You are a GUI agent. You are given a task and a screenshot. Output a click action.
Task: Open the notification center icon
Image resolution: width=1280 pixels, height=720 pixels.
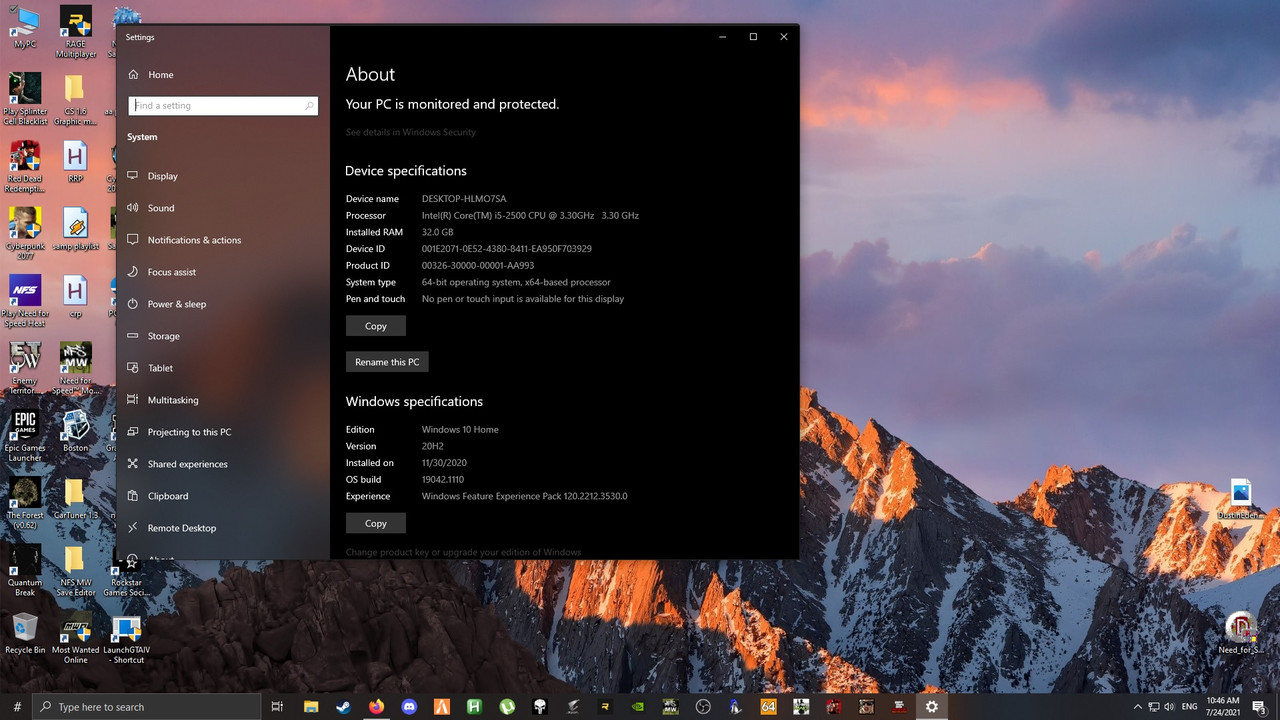(1259, 707)
